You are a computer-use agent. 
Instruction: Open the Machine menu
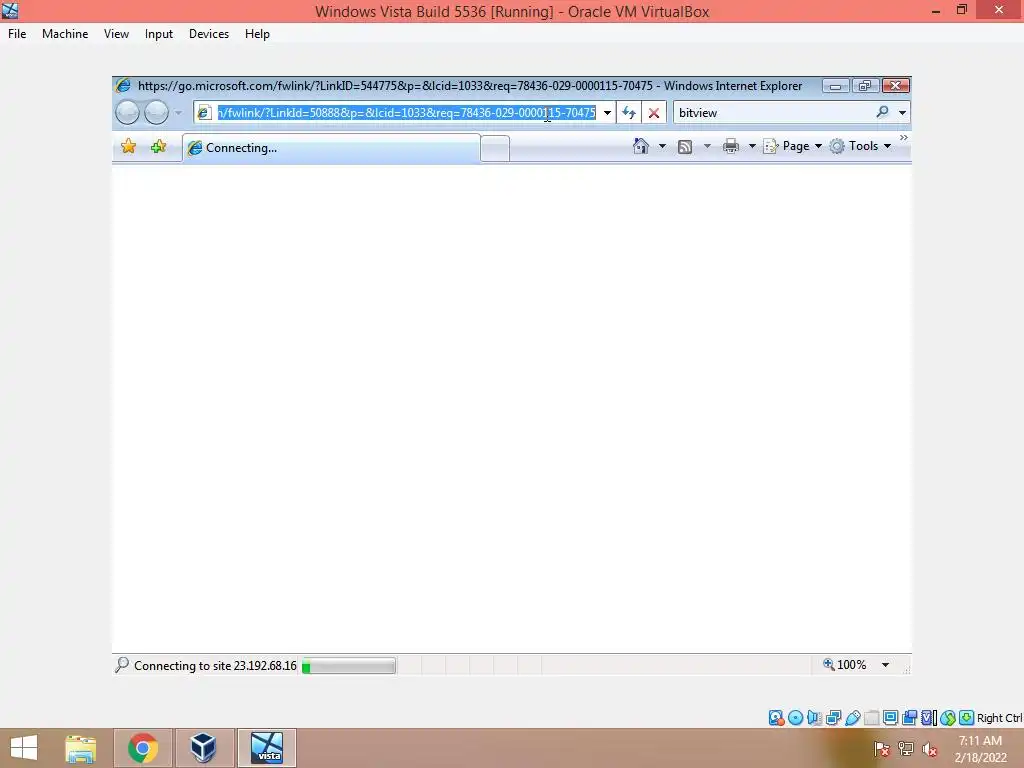65,34
